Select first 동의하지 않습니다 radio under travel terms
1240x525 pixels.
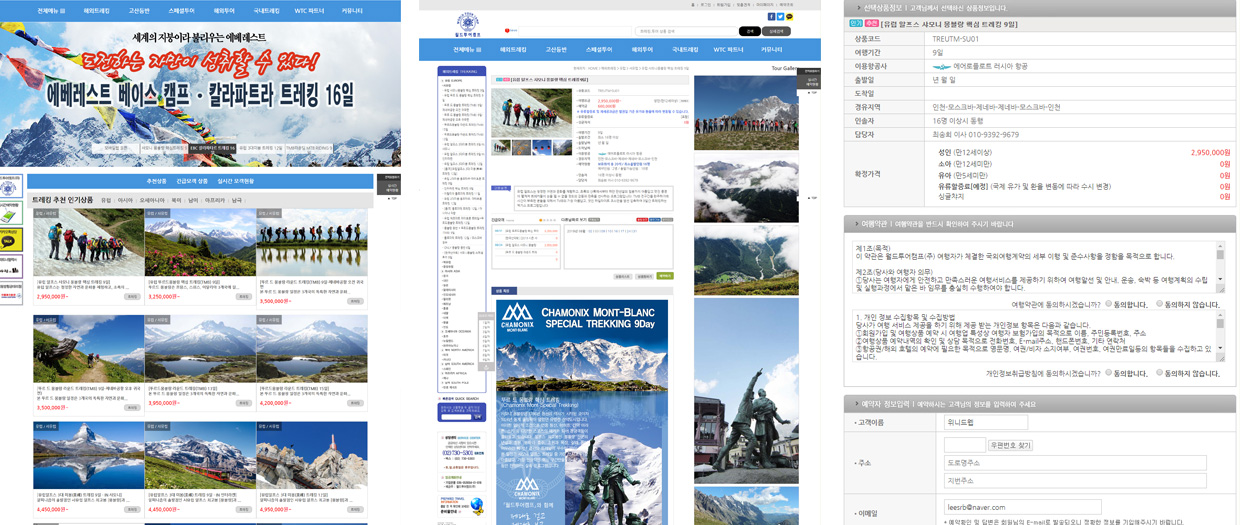coord(1159,304)
